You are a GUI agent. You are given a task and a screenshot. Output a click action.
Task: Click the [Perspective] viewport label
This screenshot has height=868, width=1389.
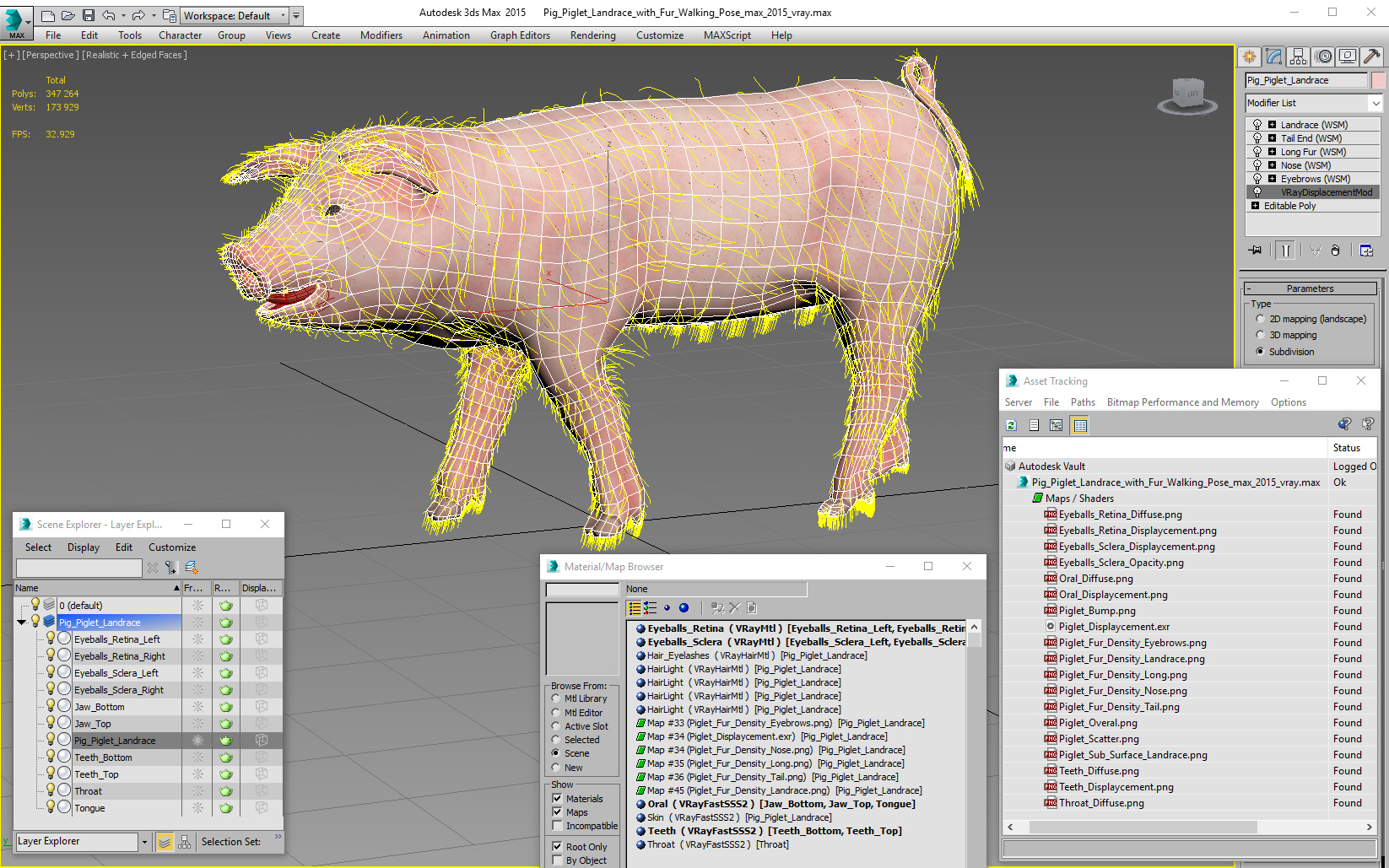[49, 55]
